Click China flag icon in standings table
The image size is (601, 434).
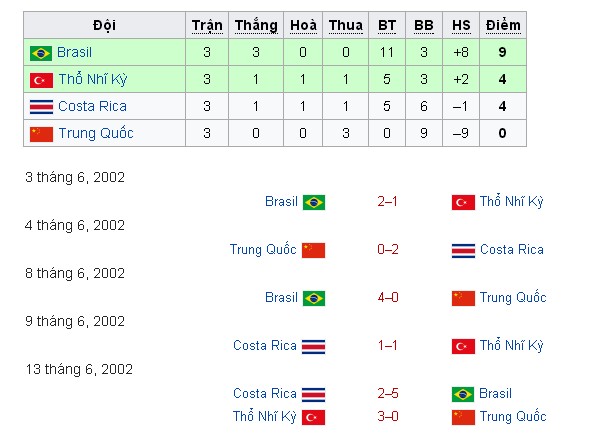point(41,134)
